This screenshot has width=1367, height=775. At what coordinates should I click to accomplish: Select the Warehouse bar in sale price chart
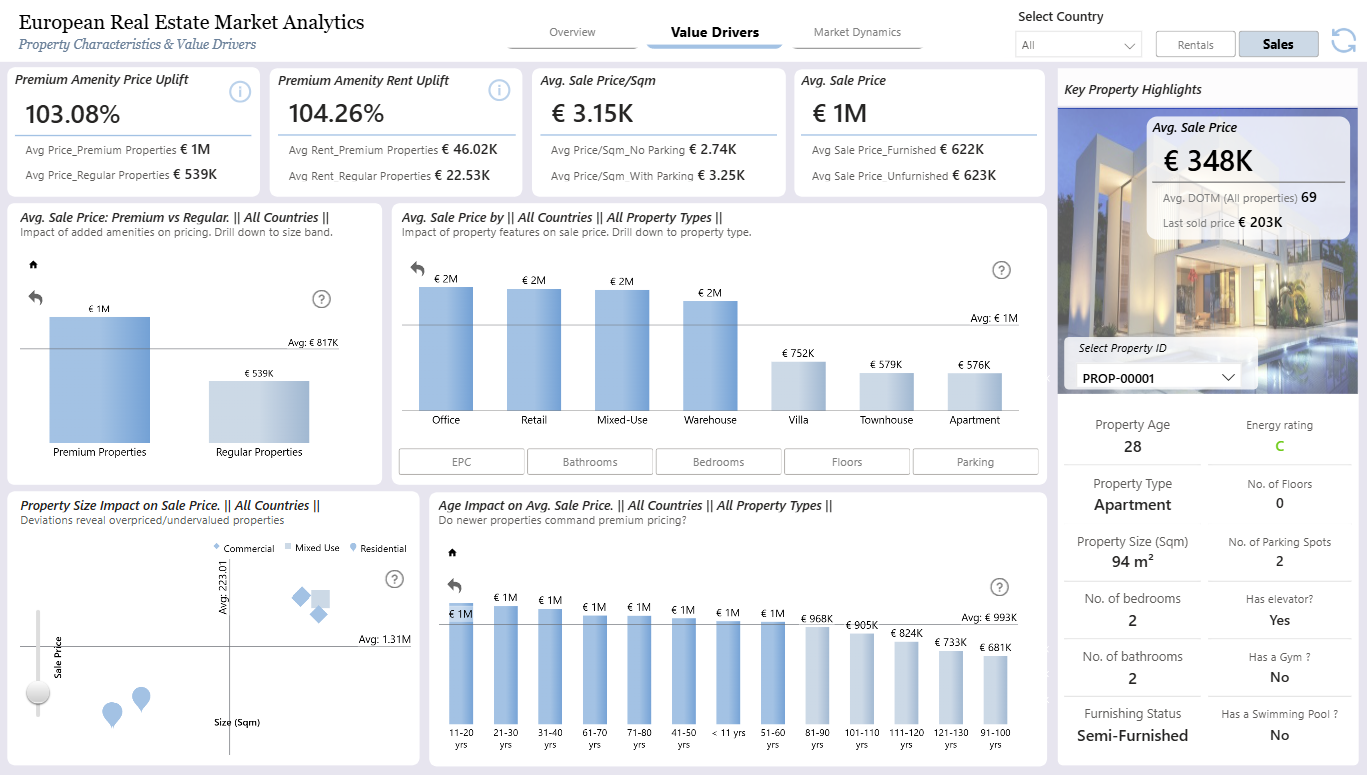click(x=710, y=356)
